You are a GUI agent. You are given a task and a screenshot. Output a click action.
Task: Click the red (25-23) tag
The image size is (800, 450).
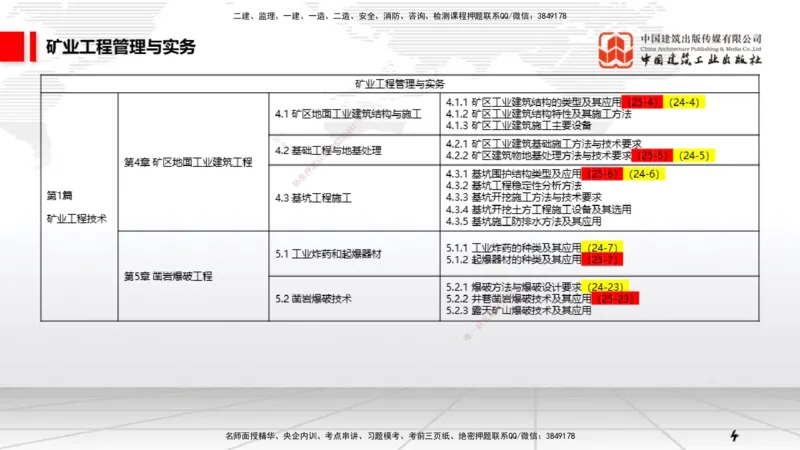[x=615, y=298]
